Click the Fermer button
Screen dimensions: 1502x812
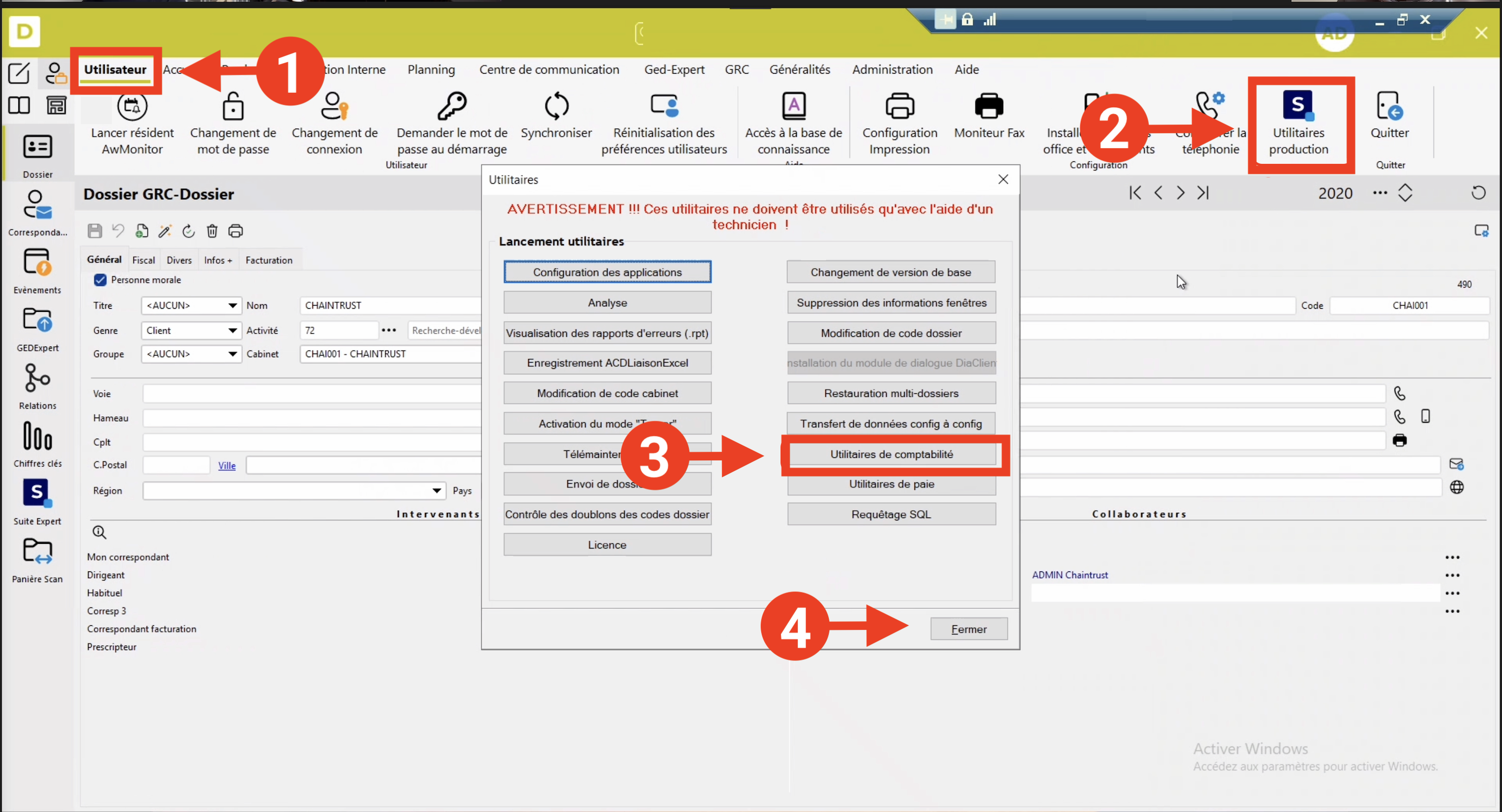coord(968,628)
